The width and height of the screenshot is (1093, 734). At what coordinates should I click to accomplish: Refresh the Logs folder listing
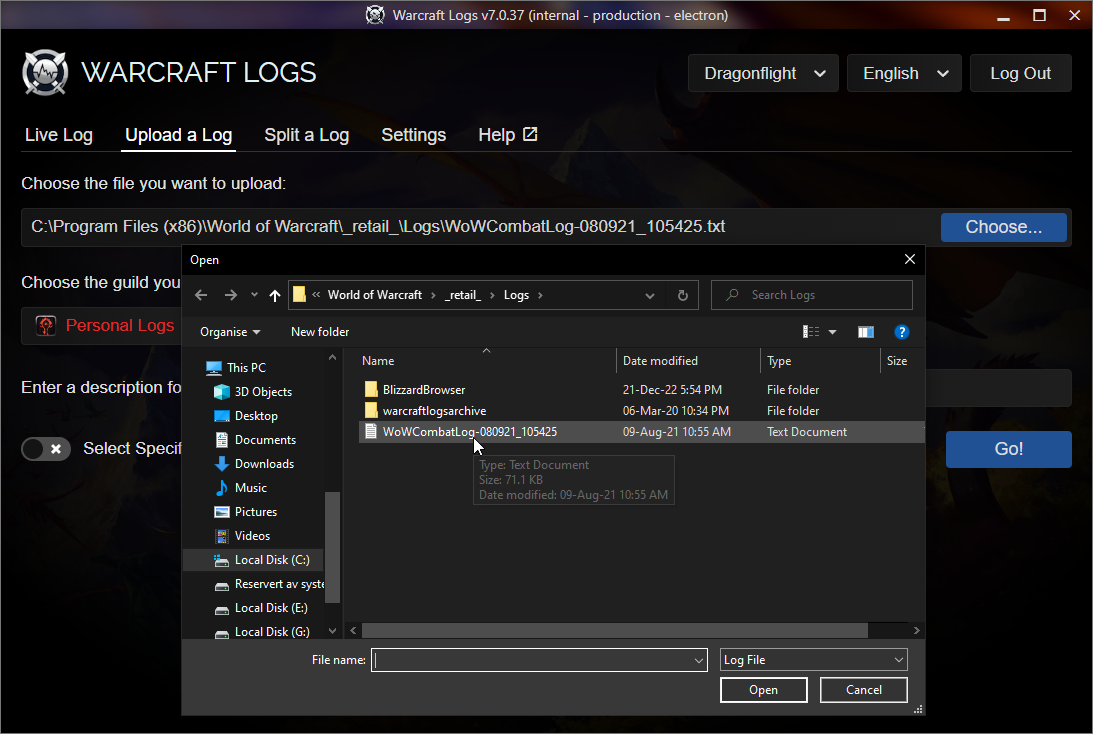coord(683,295)
